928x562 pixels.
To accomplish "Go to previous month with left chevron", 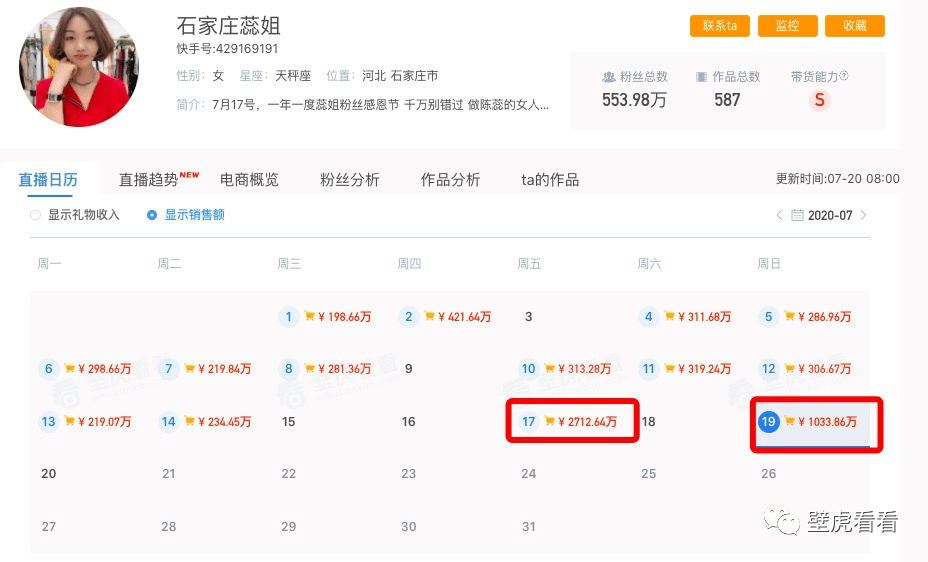I will (780, 215).
